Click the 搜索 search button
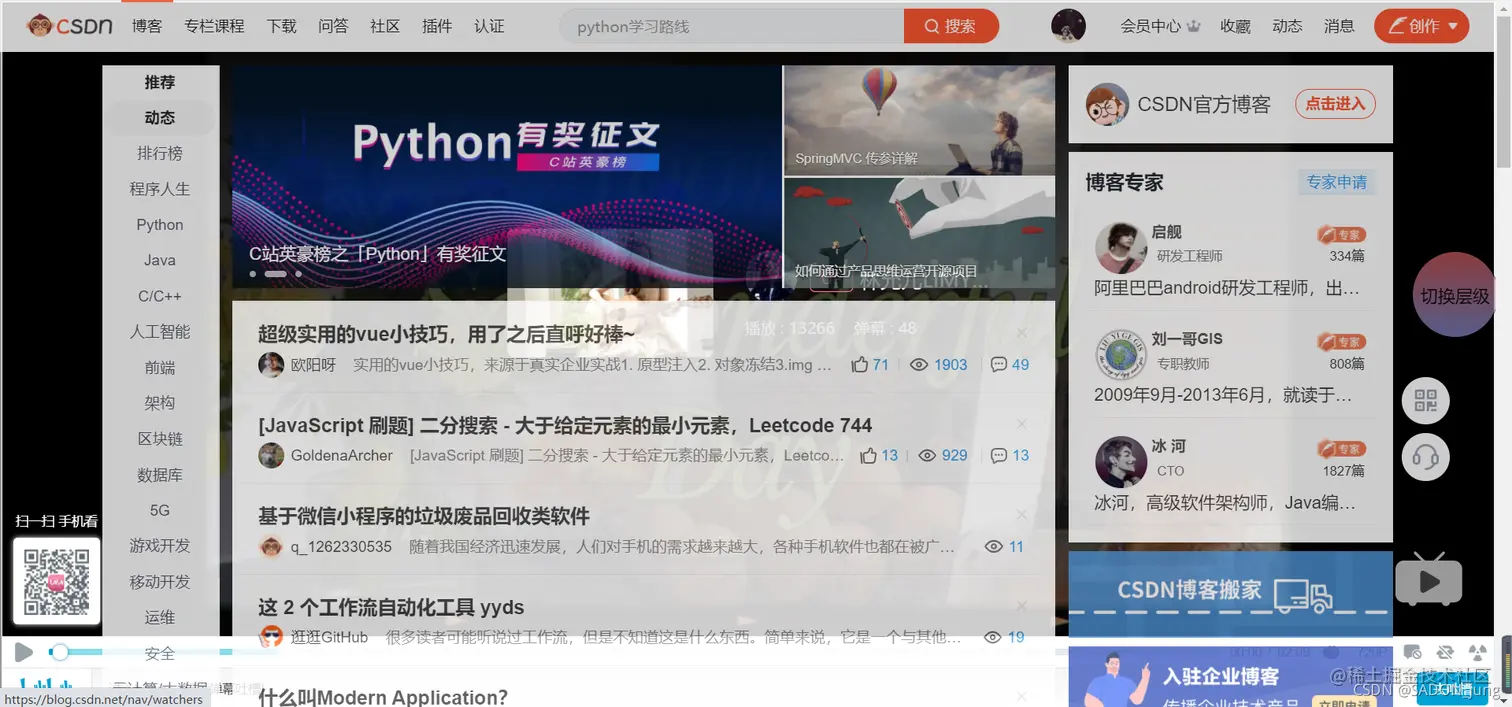 pyautogui.click(x=951, y=26)
